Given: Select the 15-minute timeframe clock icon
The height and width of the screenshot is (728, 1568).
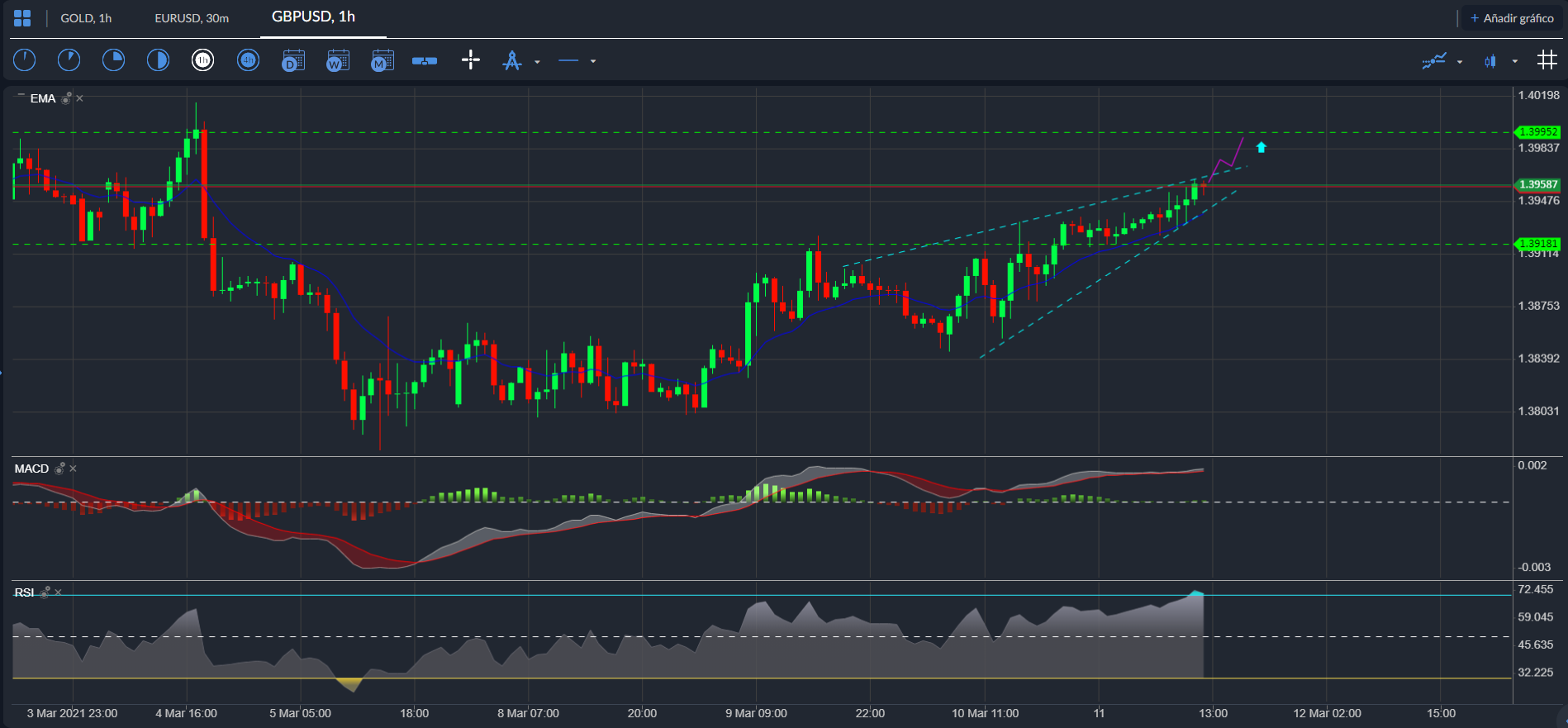Looking at the screenshot, I should click(114, 60).
